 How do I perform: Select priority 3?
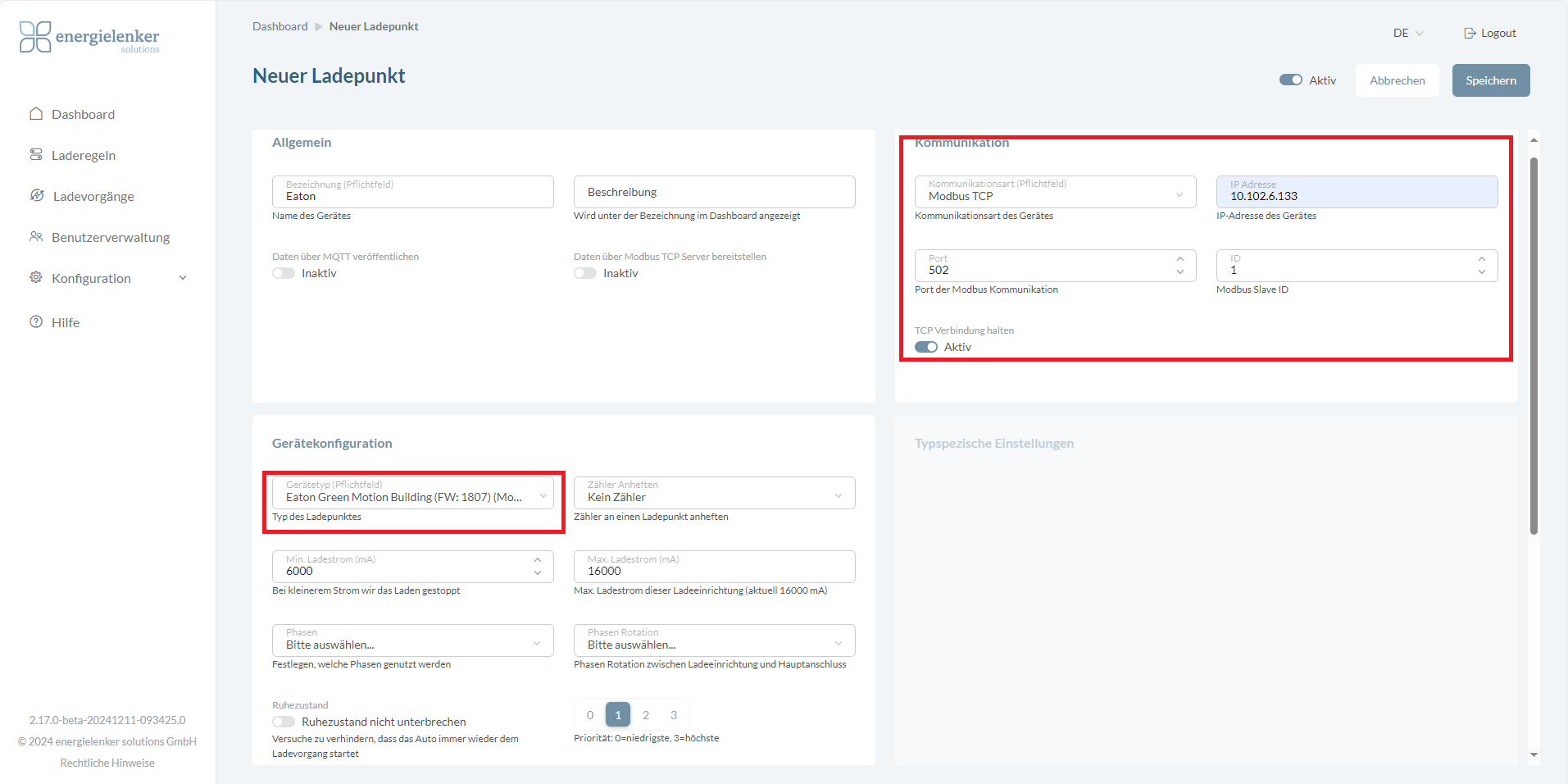point(674,715)
